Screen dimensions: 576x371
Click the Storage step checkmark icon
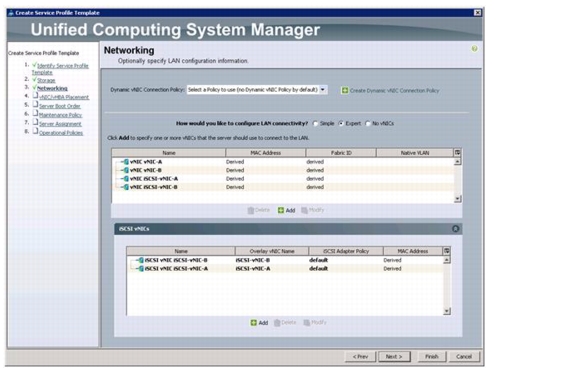coord(34,79)
